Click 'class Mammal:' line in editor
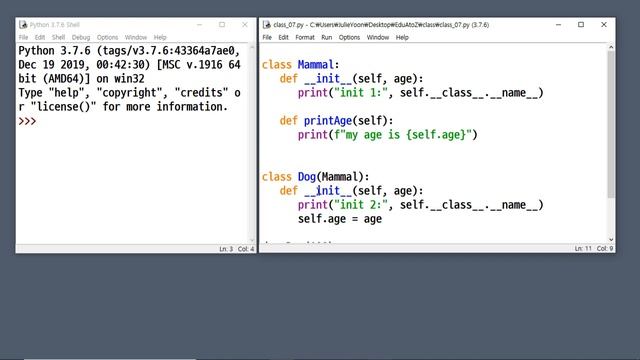The width and height of the screenshot is (640, 360). point(300,65)
